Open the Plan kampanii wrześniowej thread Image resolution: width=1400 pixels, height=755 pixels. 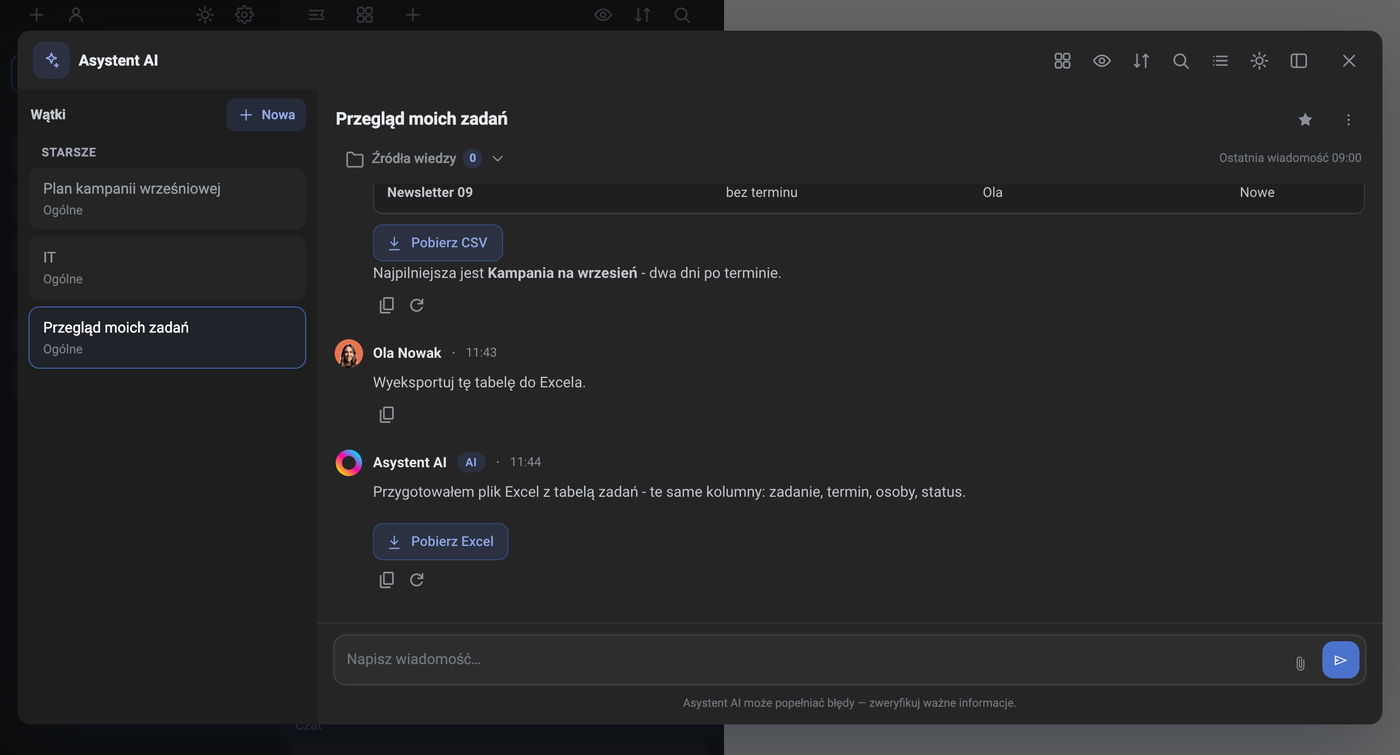[167, 198]
